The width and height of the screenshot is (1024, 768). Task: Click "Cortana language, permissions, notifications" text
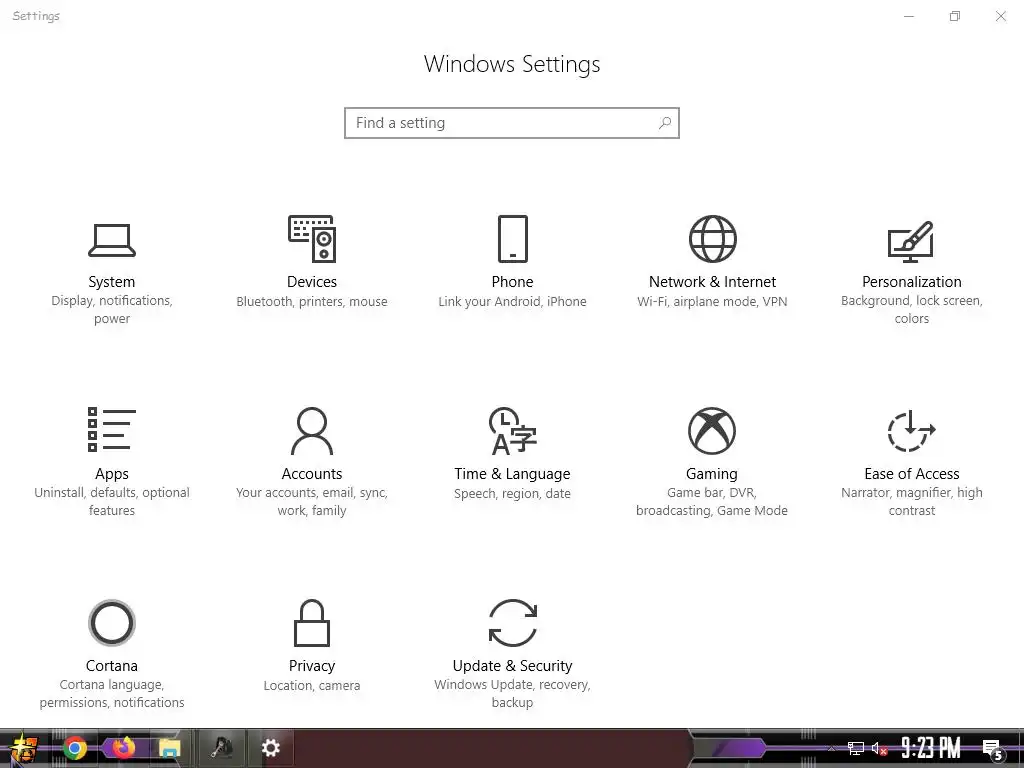[x=112, y=694]
